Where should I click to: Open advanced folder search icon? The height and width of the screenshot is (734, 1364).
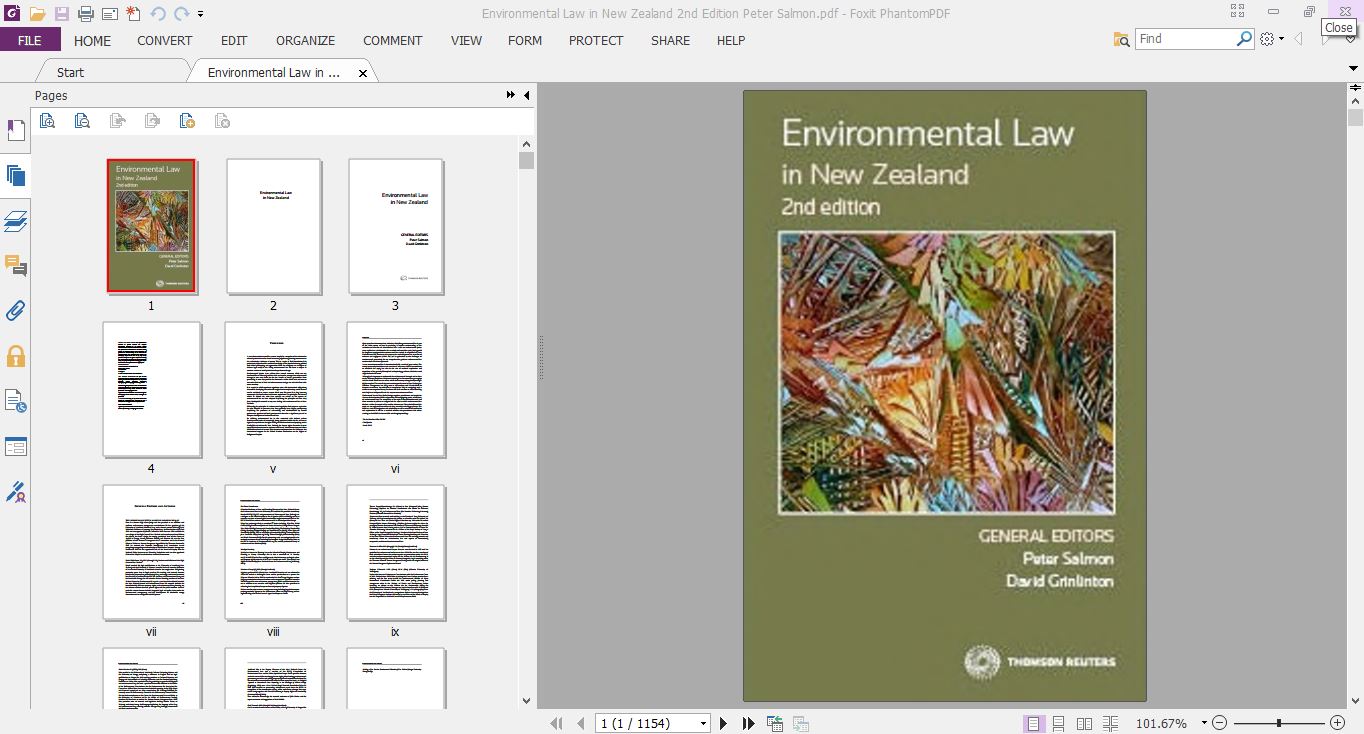point(1122,39)
